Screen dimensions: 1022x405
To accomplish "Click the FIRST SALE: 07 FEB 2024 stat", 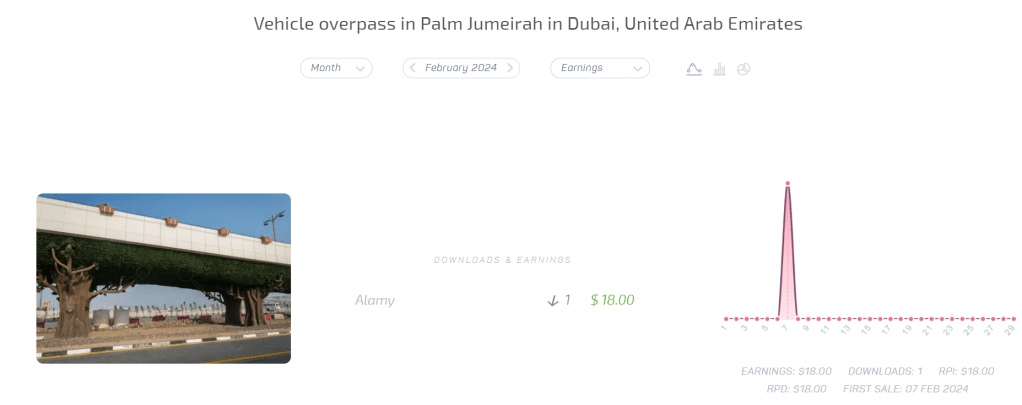I will tap(908, 388).
